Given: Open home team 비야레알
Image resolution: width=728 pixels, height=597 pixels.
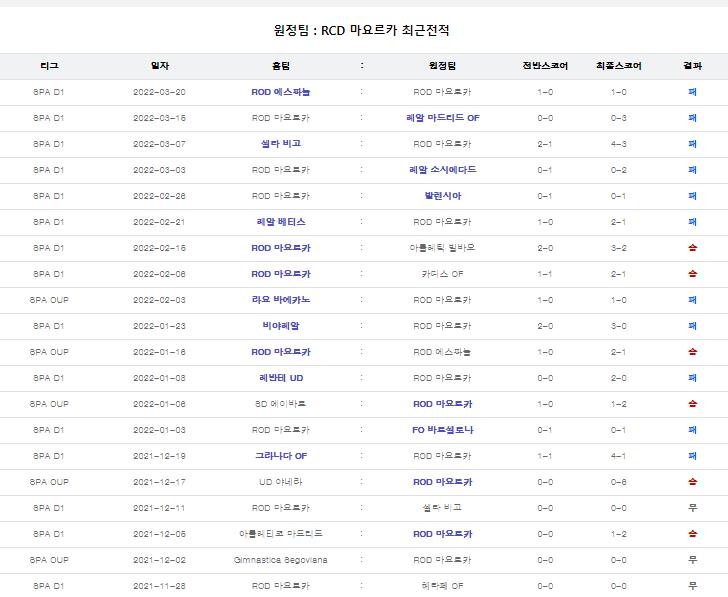Looking at the screenshot, I should 281,326.
